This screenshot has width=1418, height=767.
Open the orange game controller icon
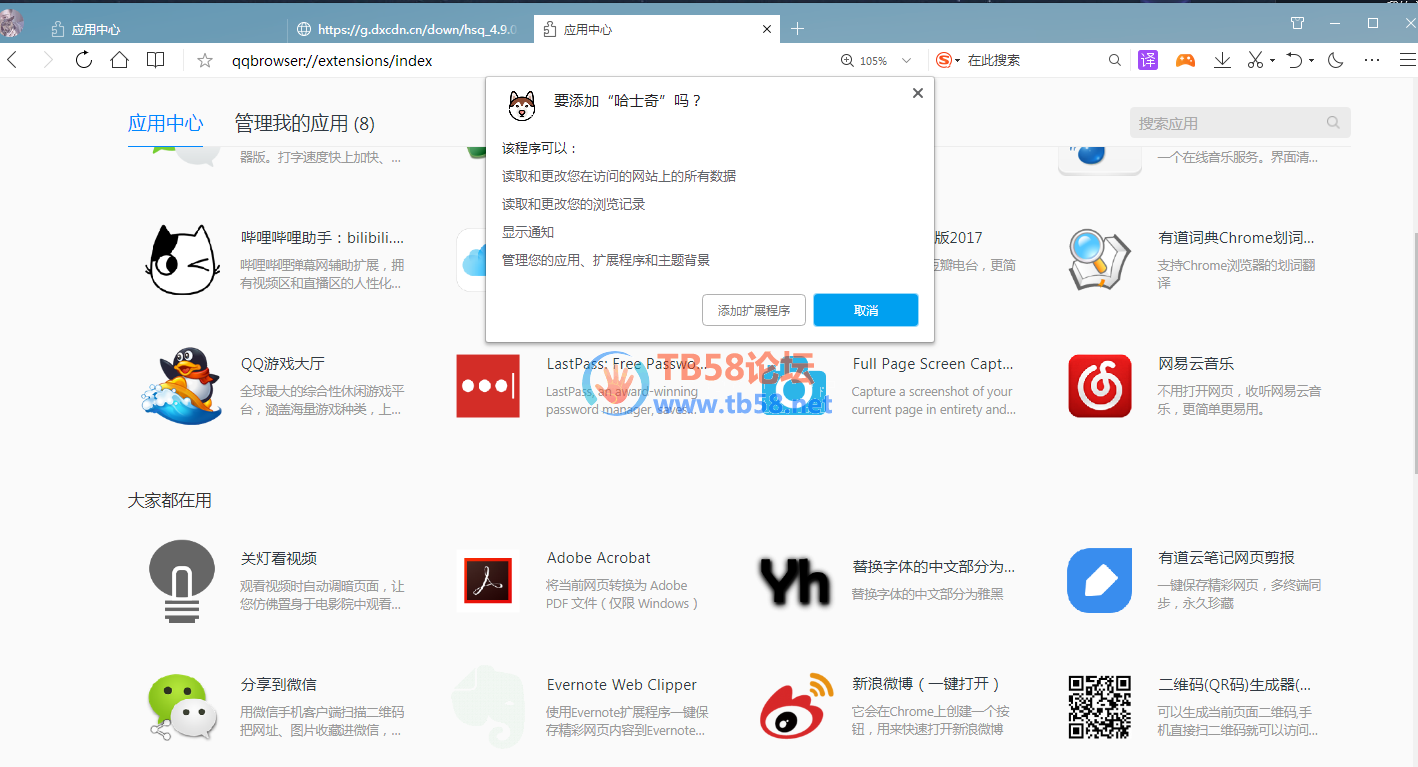pos(1185,60)
